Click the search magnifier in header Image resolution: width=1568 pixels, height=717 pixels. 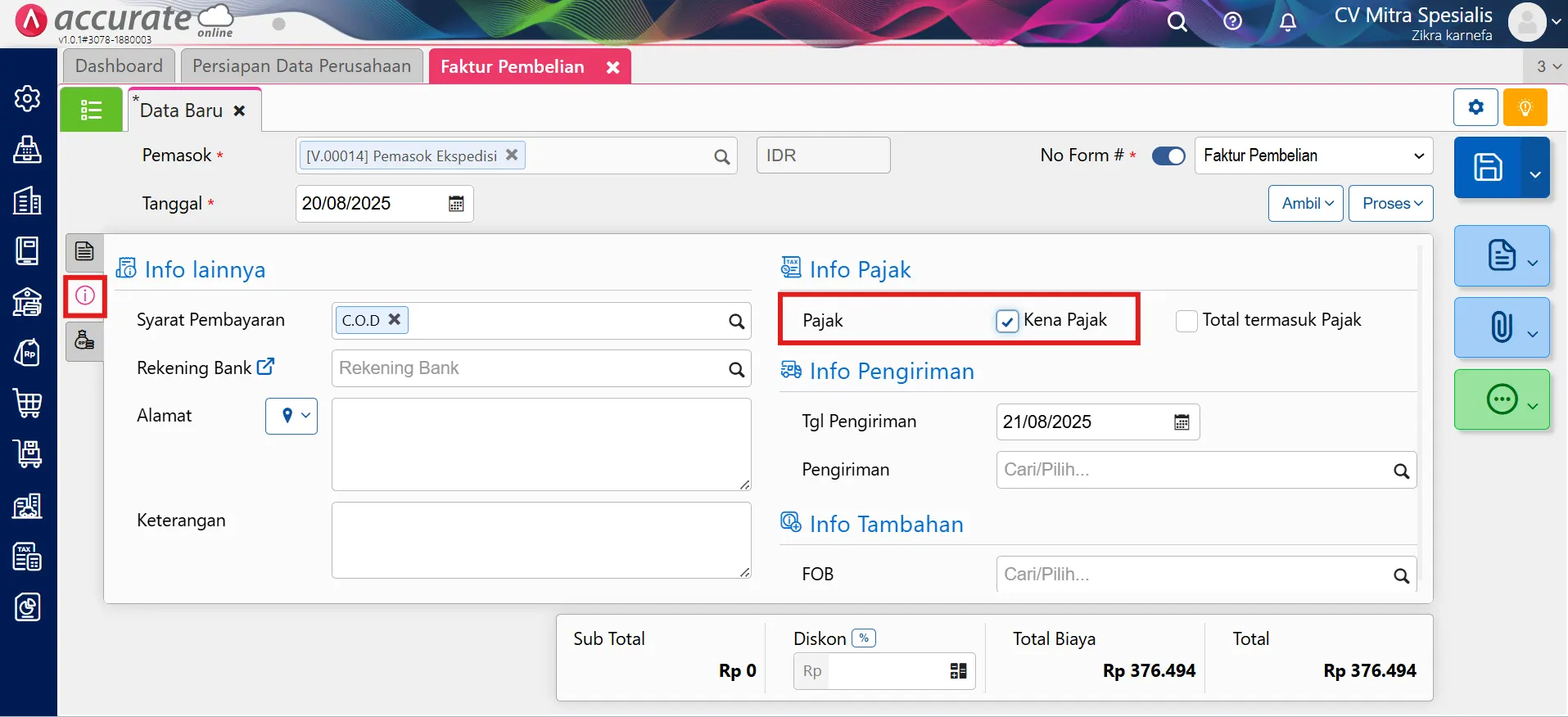[x=1177, y=22]
